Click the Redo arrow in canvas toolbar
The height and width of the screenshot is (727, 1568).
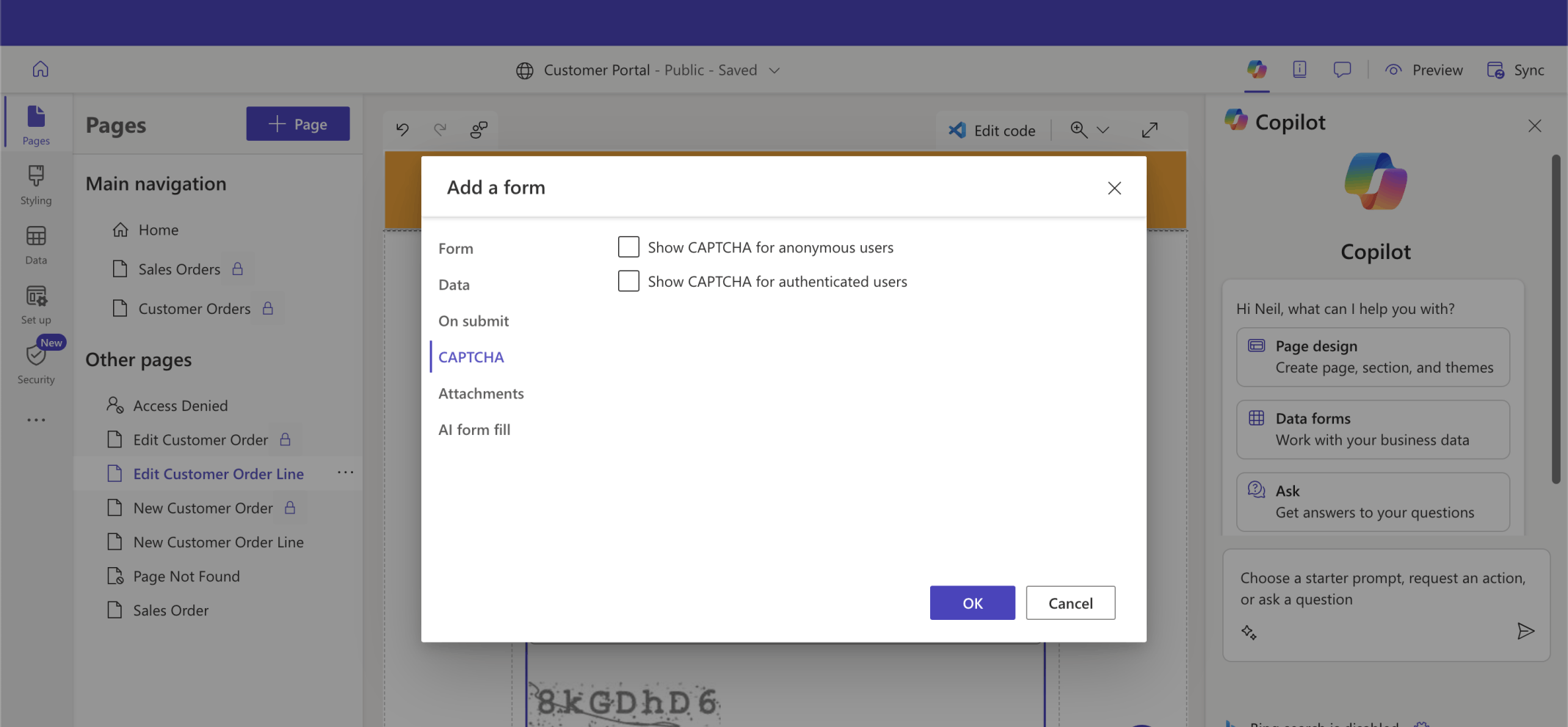click(x=440, y=130)
